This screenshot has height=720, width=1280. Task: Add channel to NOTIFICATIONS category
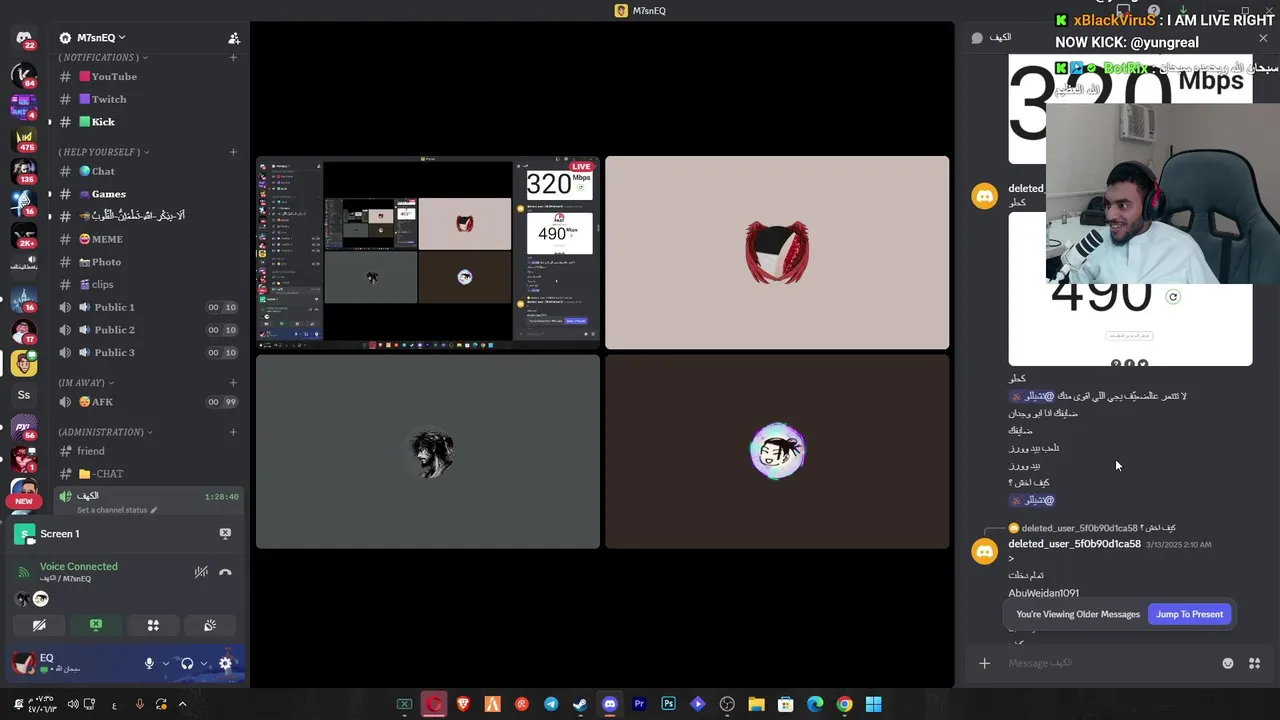click(233, 57)
